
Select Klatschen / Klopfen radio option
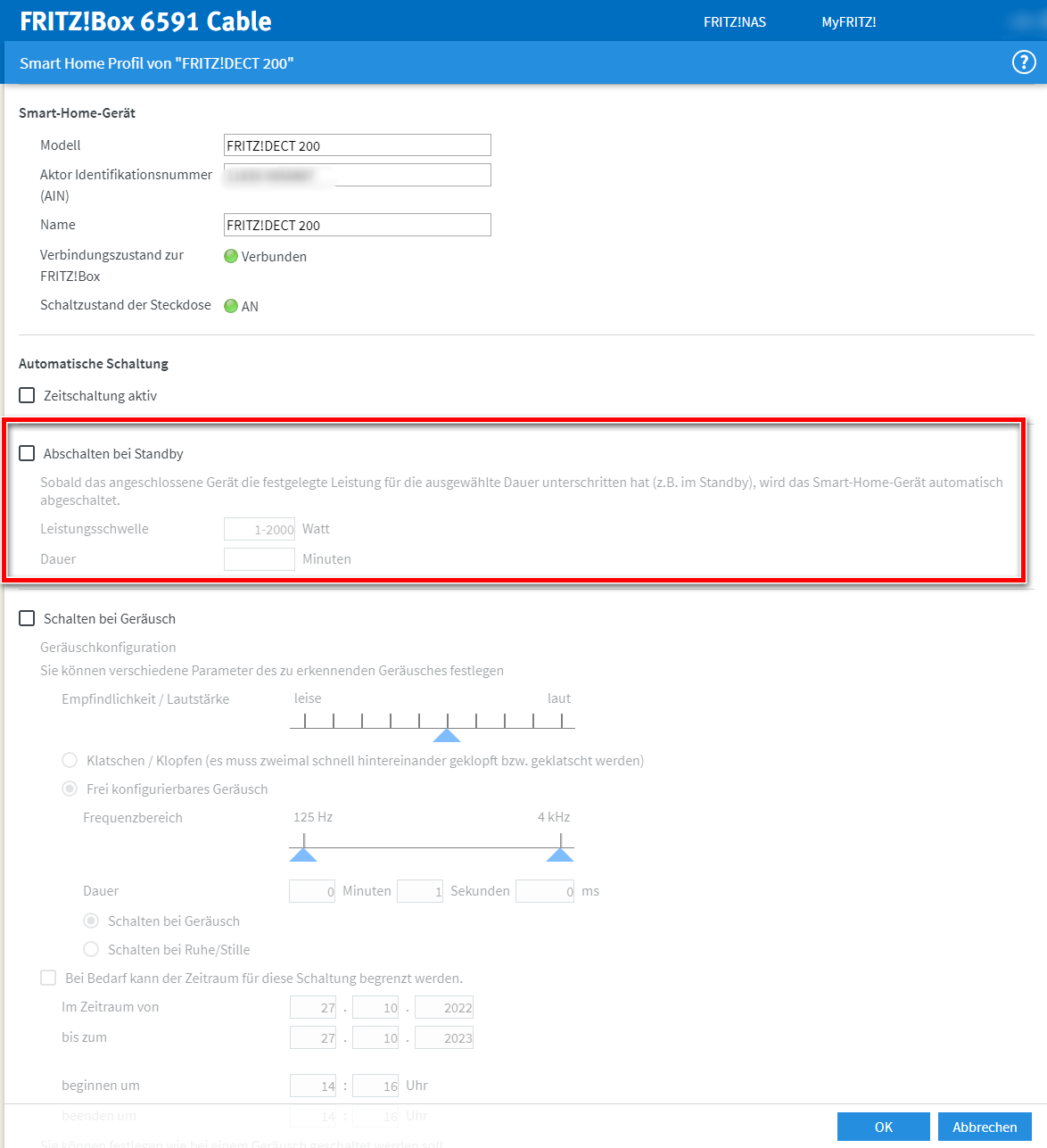[70, 760]
